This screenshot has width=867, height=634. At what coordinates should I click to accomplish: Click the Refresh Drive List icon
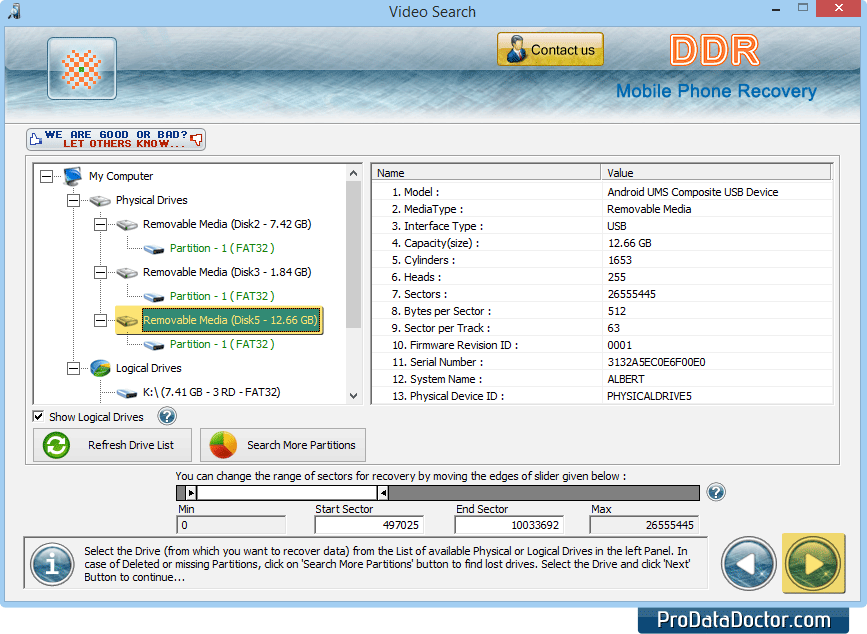pos(58,444)
